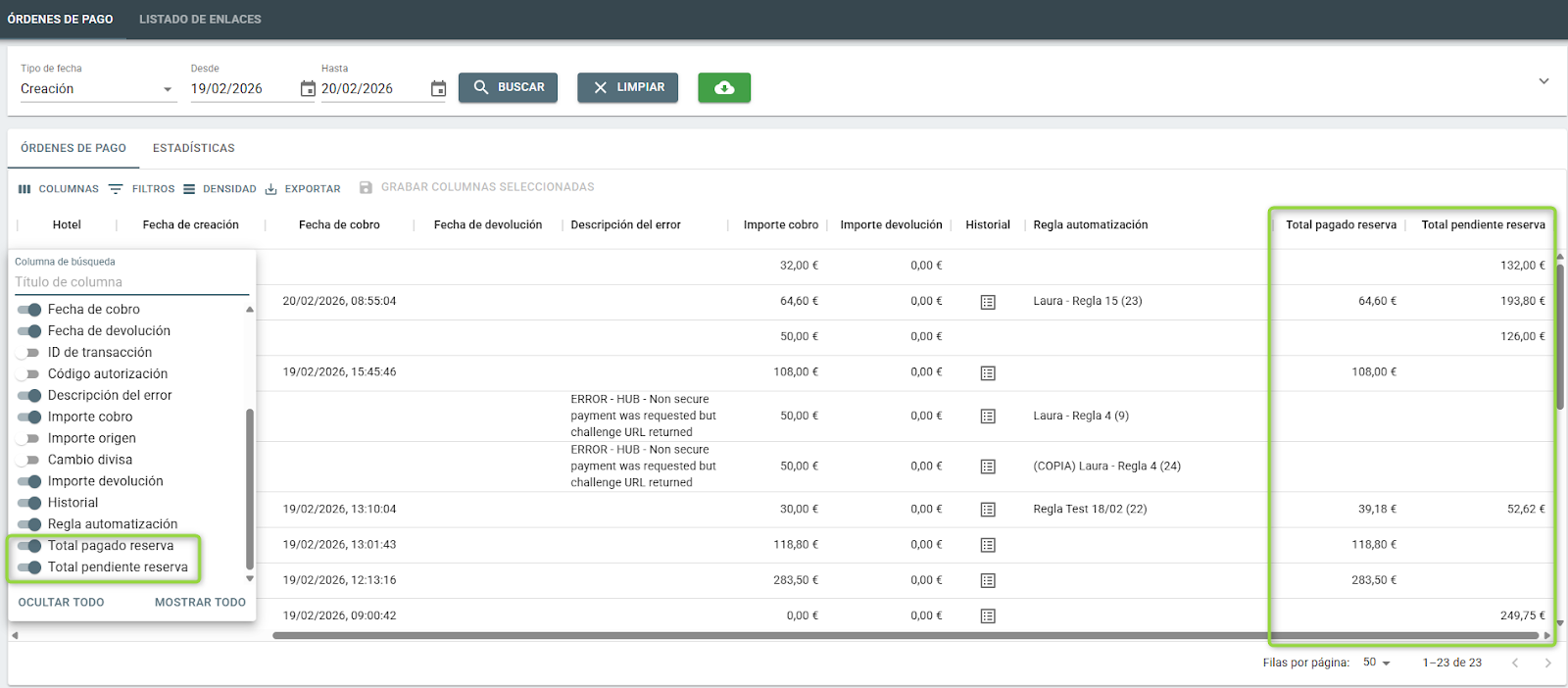The height and width of the screenshot is (688, 1568).
Task: Select the 283,50 € importe cobro cell
Action: click(x=796, y=580)
